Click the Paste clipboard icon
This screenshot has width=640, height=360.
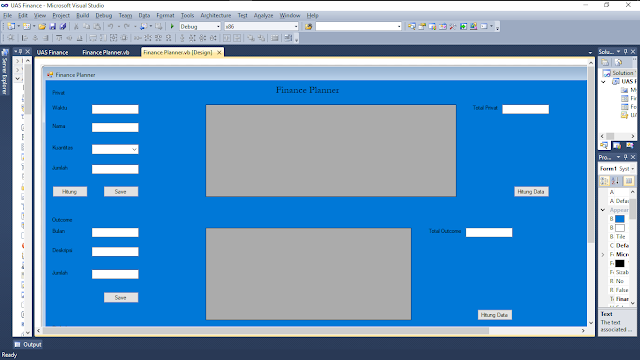pyautogui.click(x=97, y=27)
